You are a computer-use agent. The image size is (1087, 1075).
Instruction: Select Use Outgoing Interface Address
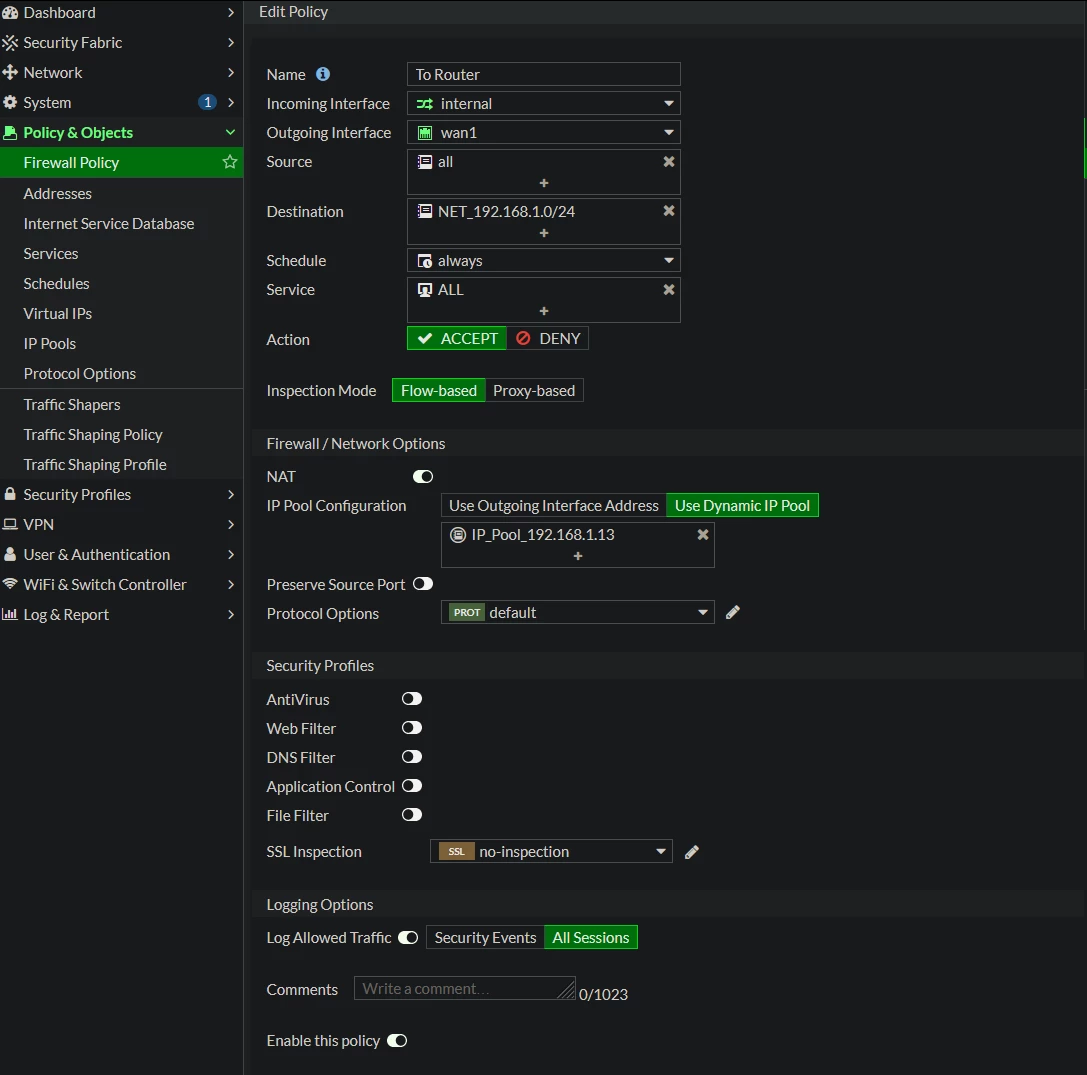(554, 506)
